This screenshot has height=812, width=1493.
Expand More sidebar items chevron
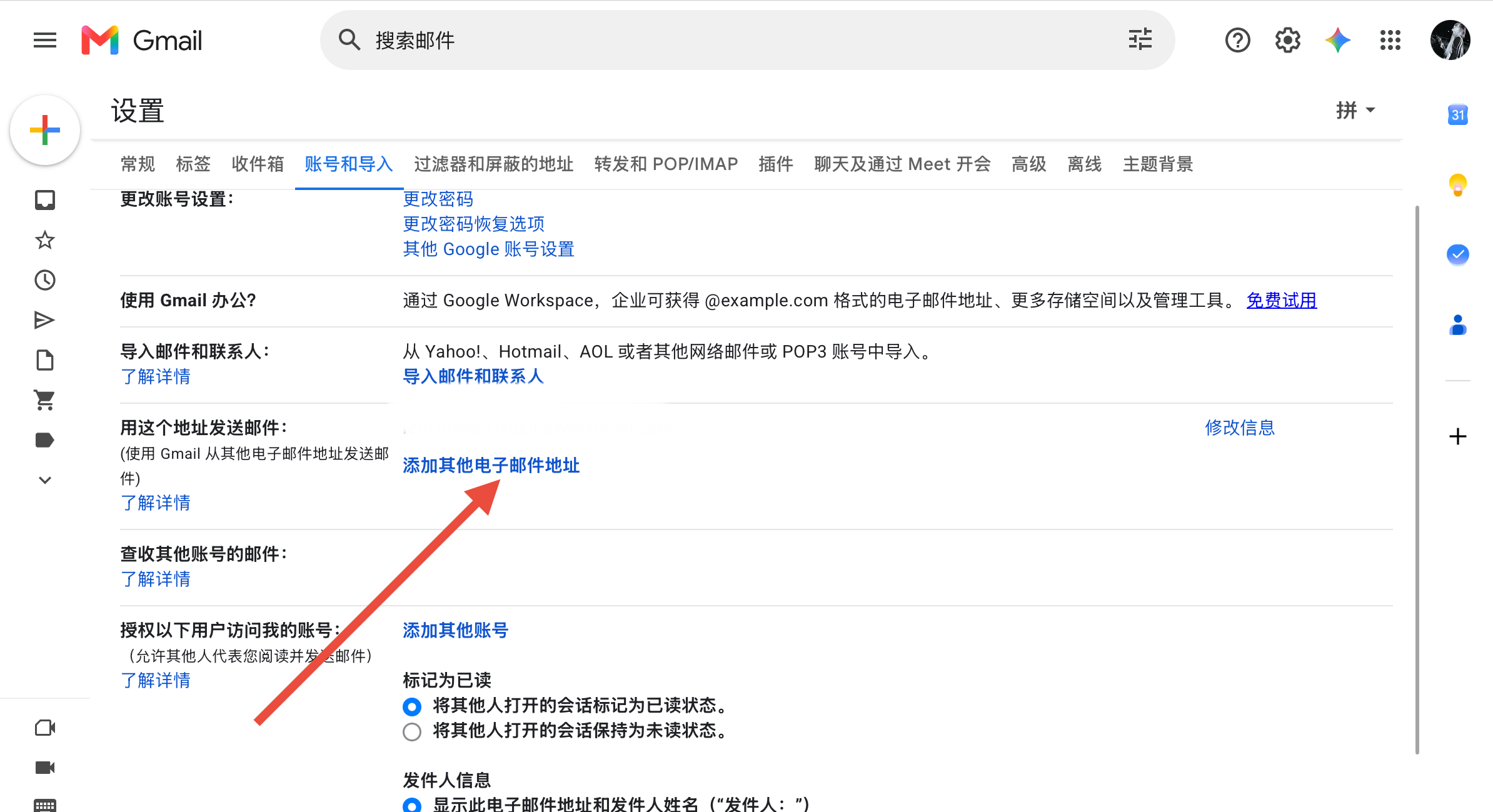[45, 480]
